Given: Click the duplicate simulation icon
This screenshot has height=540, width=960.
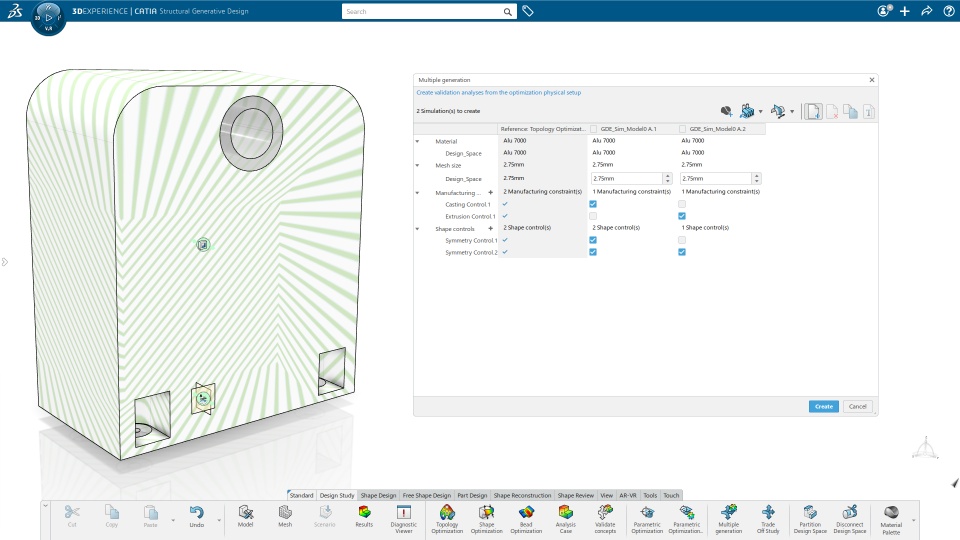Looking at the screenshot, I should tap(850, 111).
